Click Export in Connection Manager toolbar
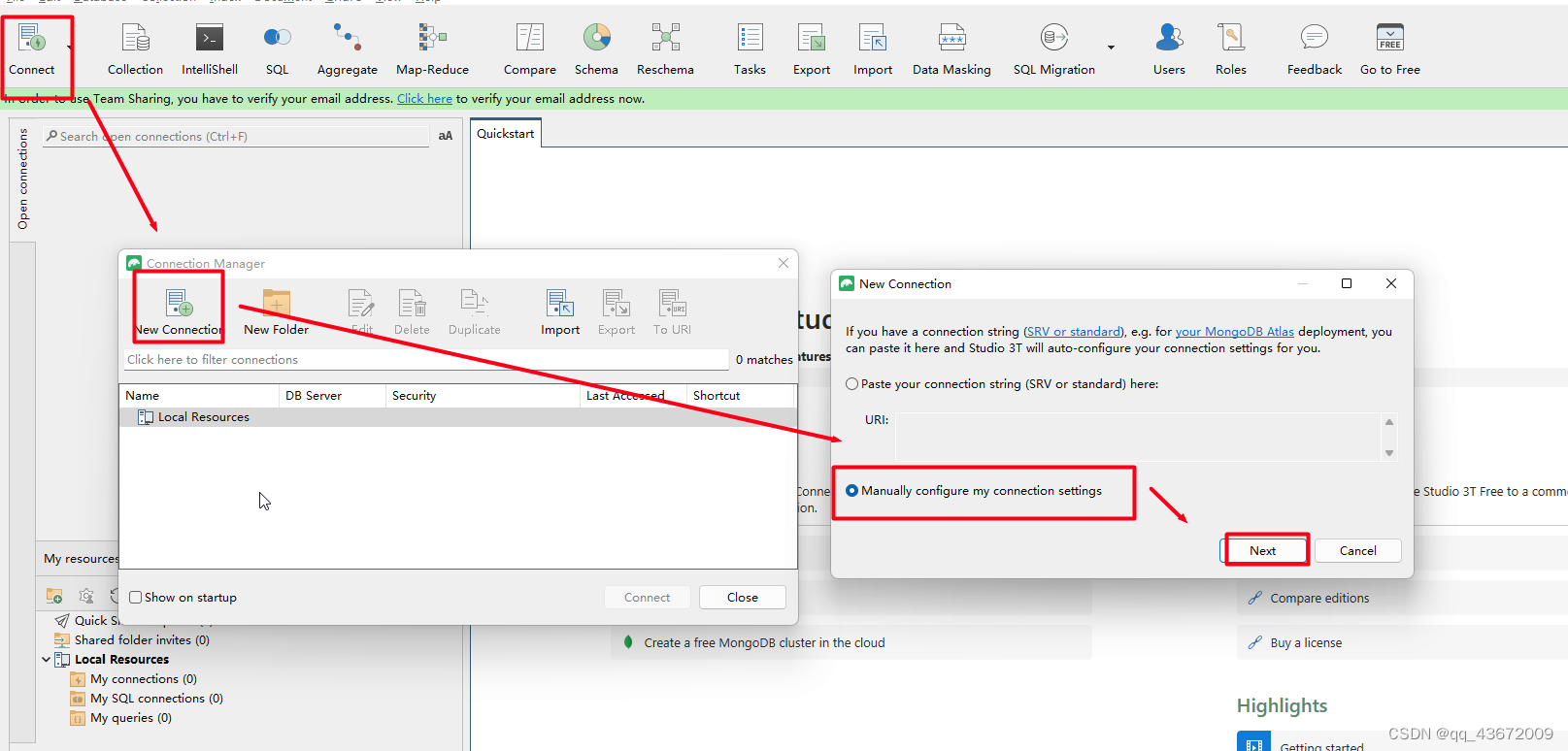 (x=617, y=312)
